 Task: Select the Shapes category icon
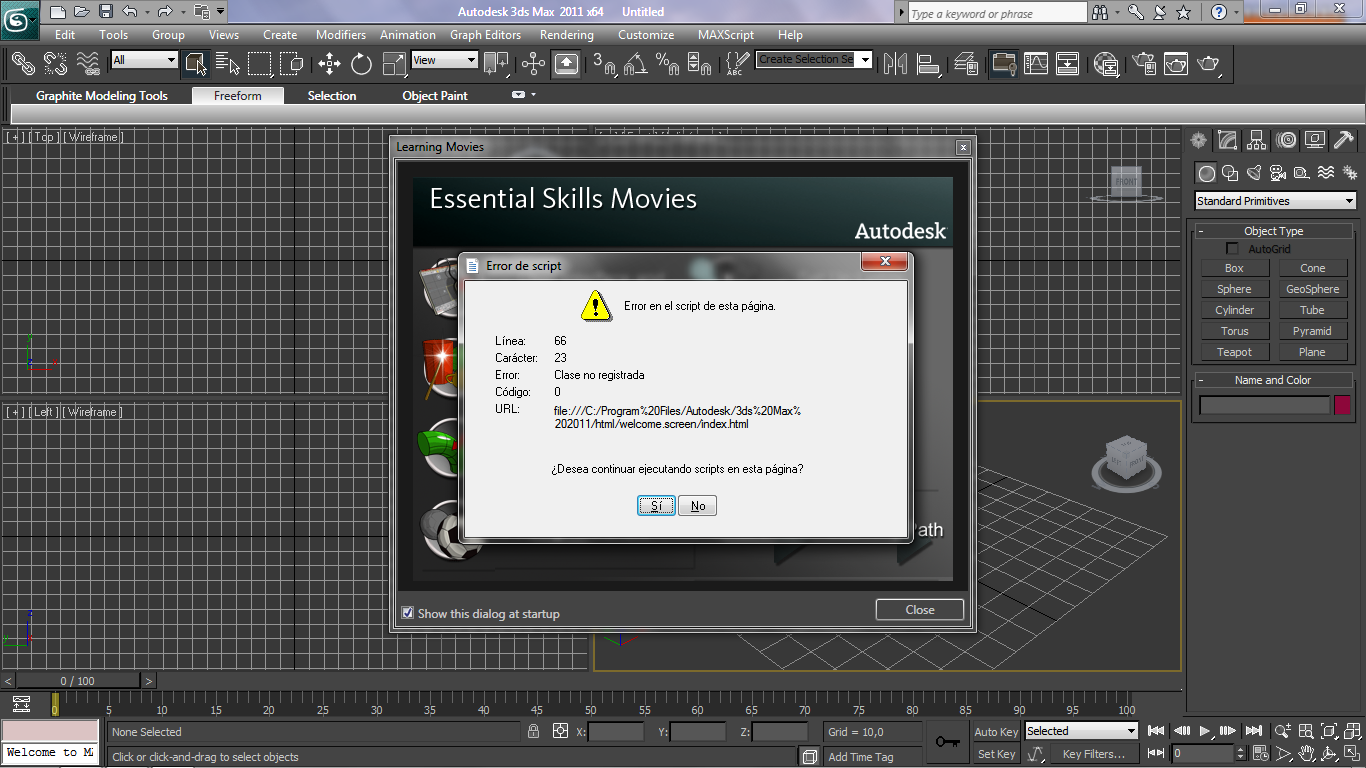(x=1231, y=173)
